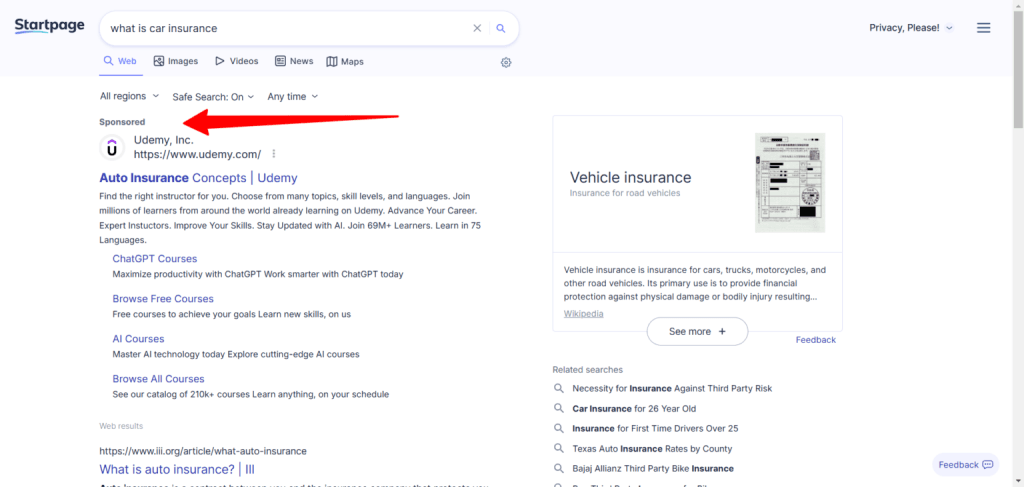Click magnifier icon beside 'Car Insurance for 26'
The width and height of the screenshot is (1024, 487).
coord(558,408)
